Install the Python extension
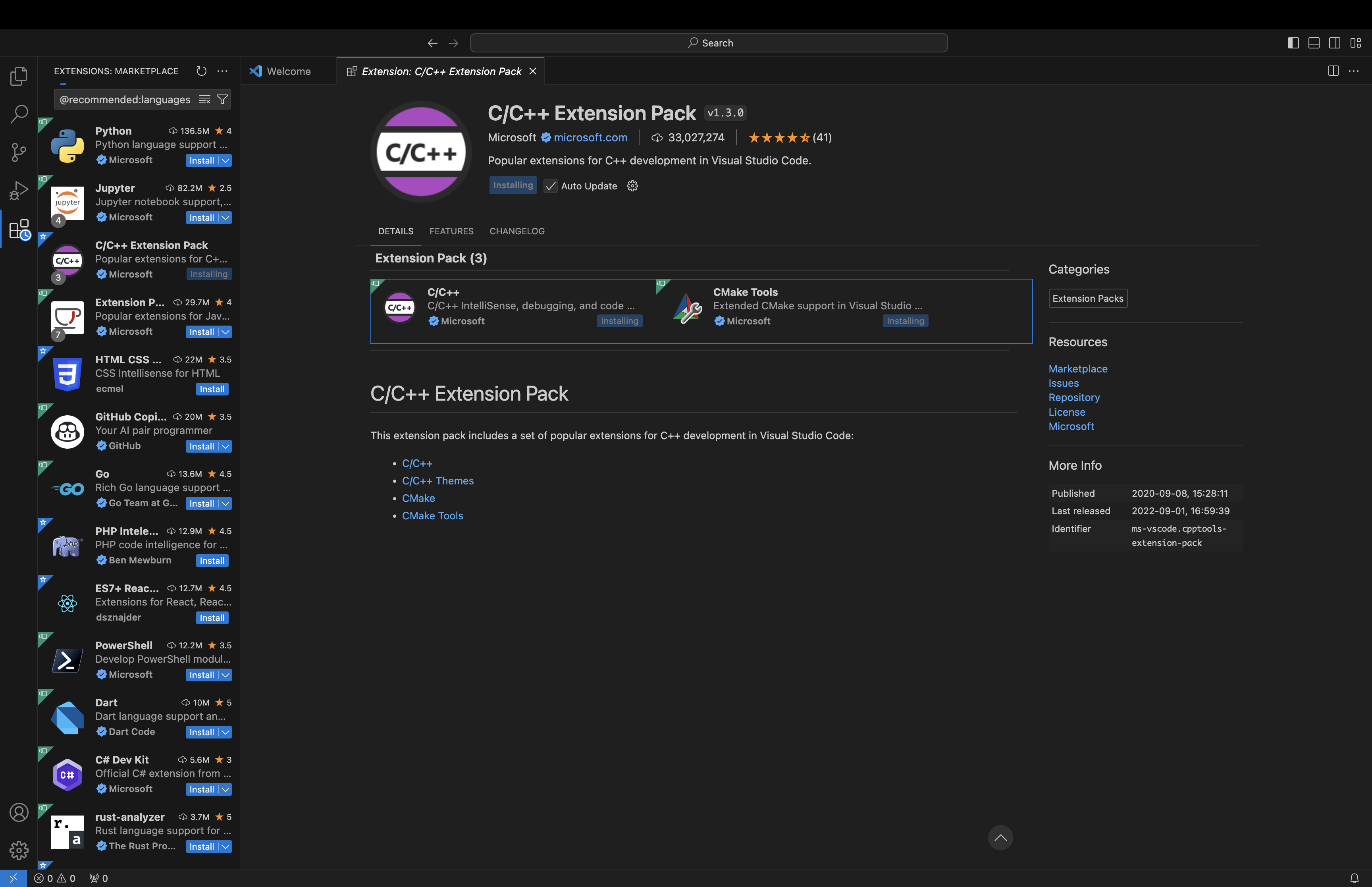 pyautogui.click(x=202, y=160)
